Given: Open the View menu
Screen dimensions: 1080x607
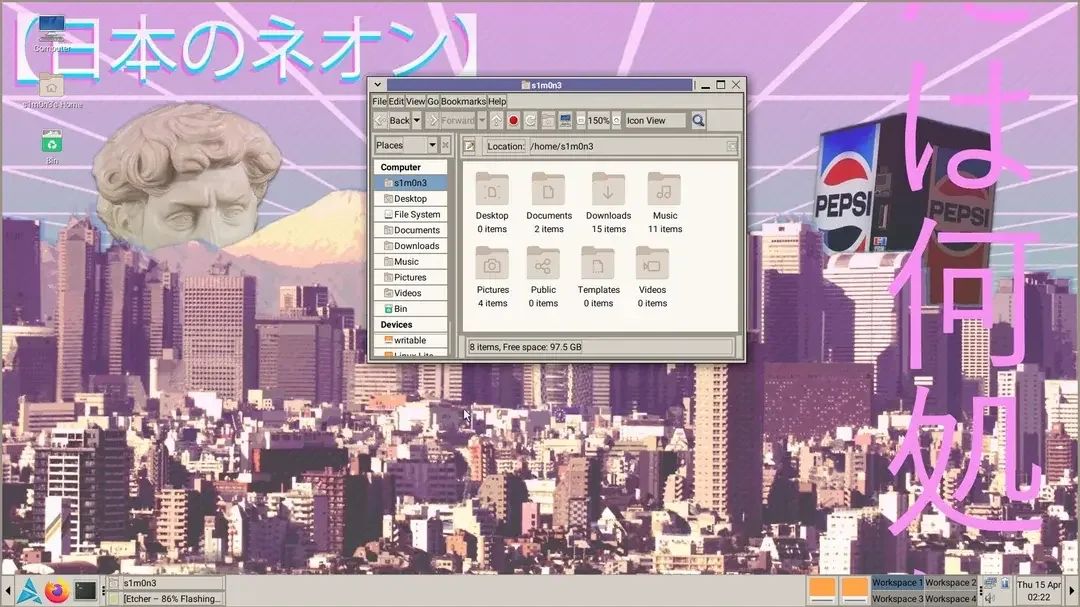Looking at the screenshot, I should [415, 101].
